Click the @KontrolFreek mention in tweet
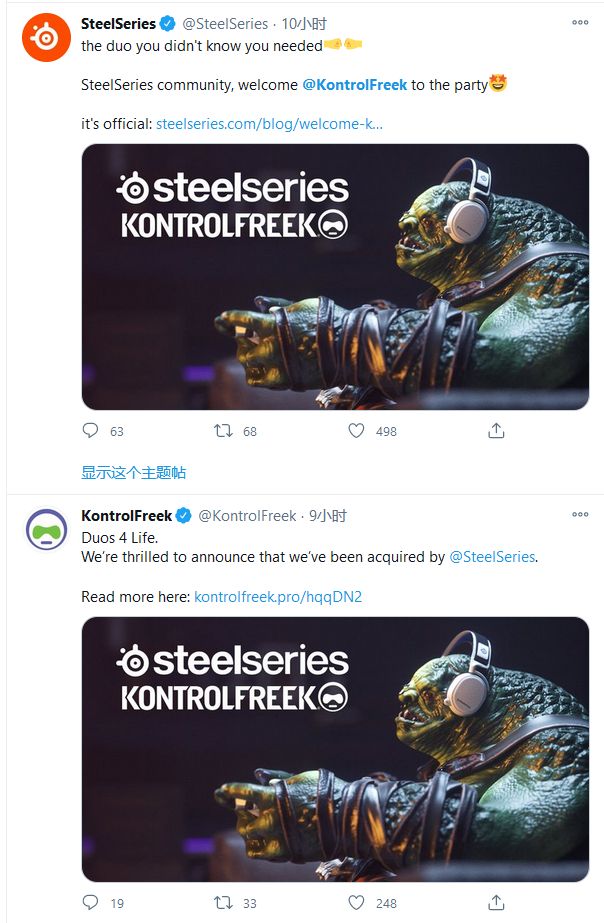604x923 pixels. point(354,85)
